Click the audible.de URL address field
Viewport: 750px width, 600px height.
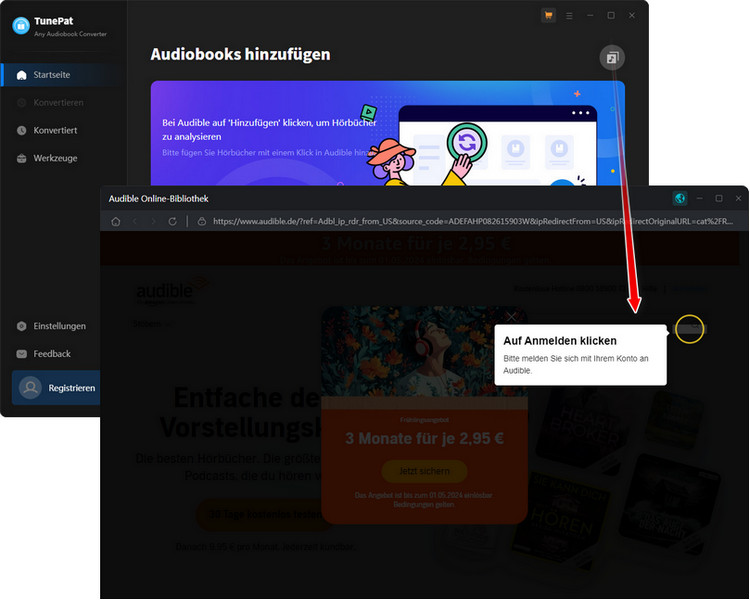click(473, 222)
